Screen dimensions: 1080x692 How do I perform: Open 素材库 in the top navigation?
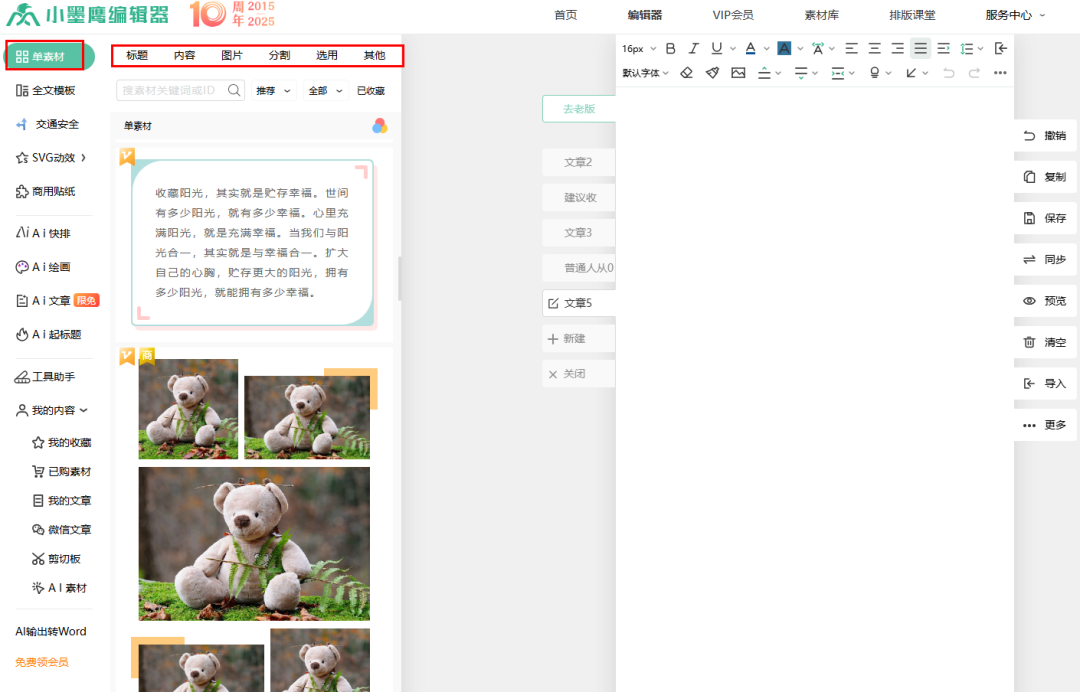point(821,15)
